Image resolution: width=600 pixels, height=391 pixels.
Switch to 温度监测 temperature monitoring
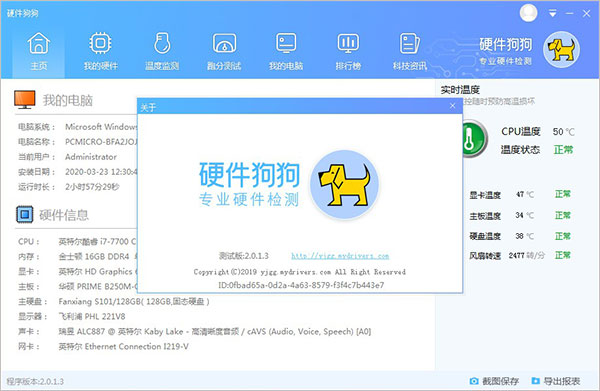[x=162, y=52]
